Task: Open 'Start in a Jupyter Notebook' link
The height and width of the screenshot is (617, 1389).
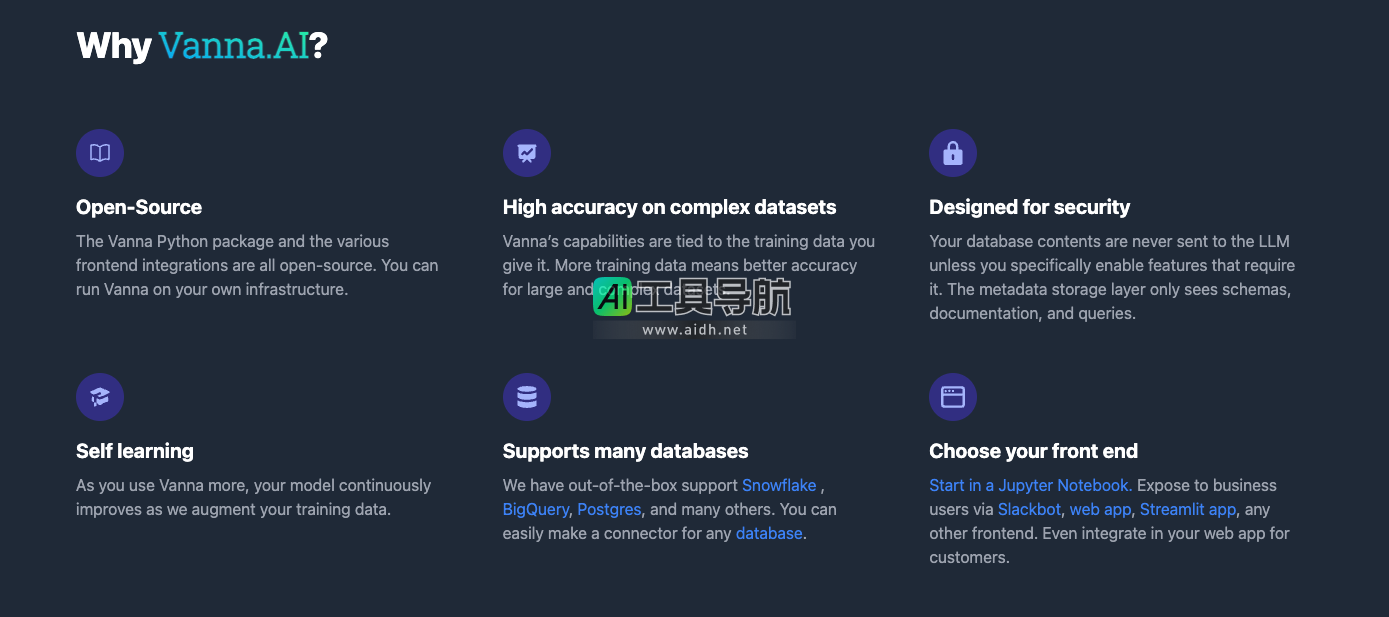Action: click(1030, 485)
